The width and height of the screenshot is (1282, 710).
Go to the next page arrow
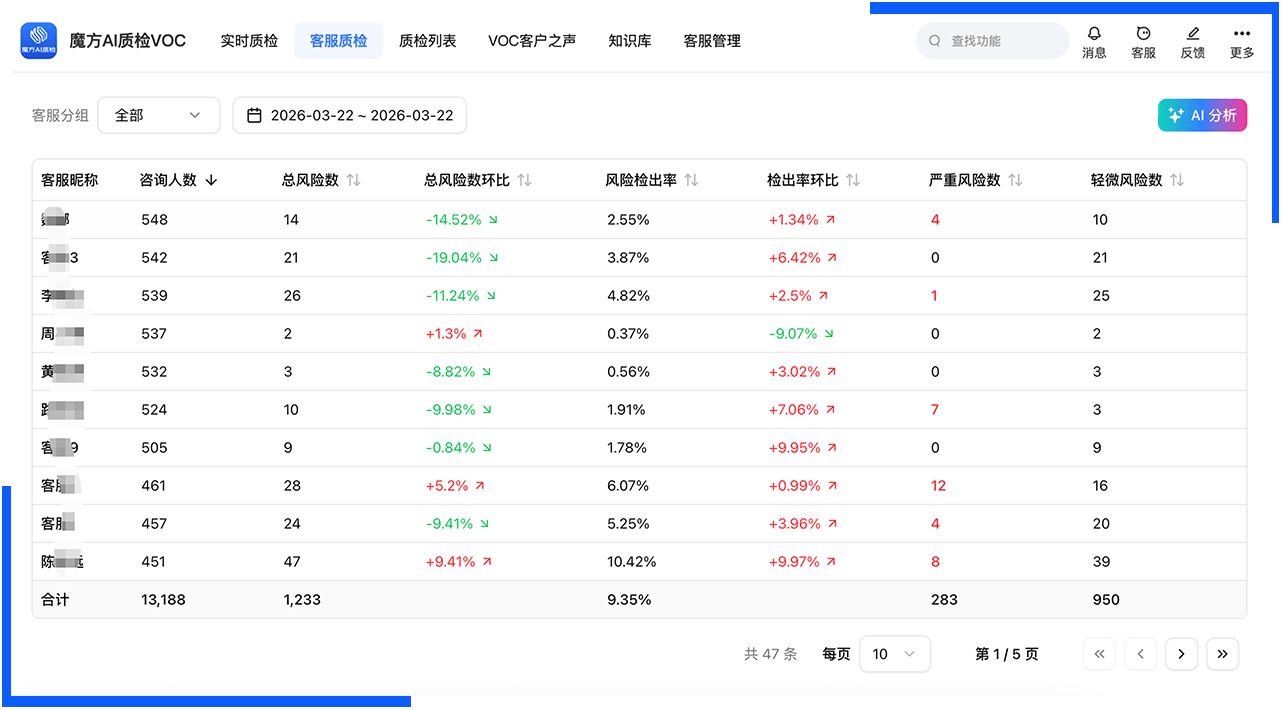coord(1181,654)
